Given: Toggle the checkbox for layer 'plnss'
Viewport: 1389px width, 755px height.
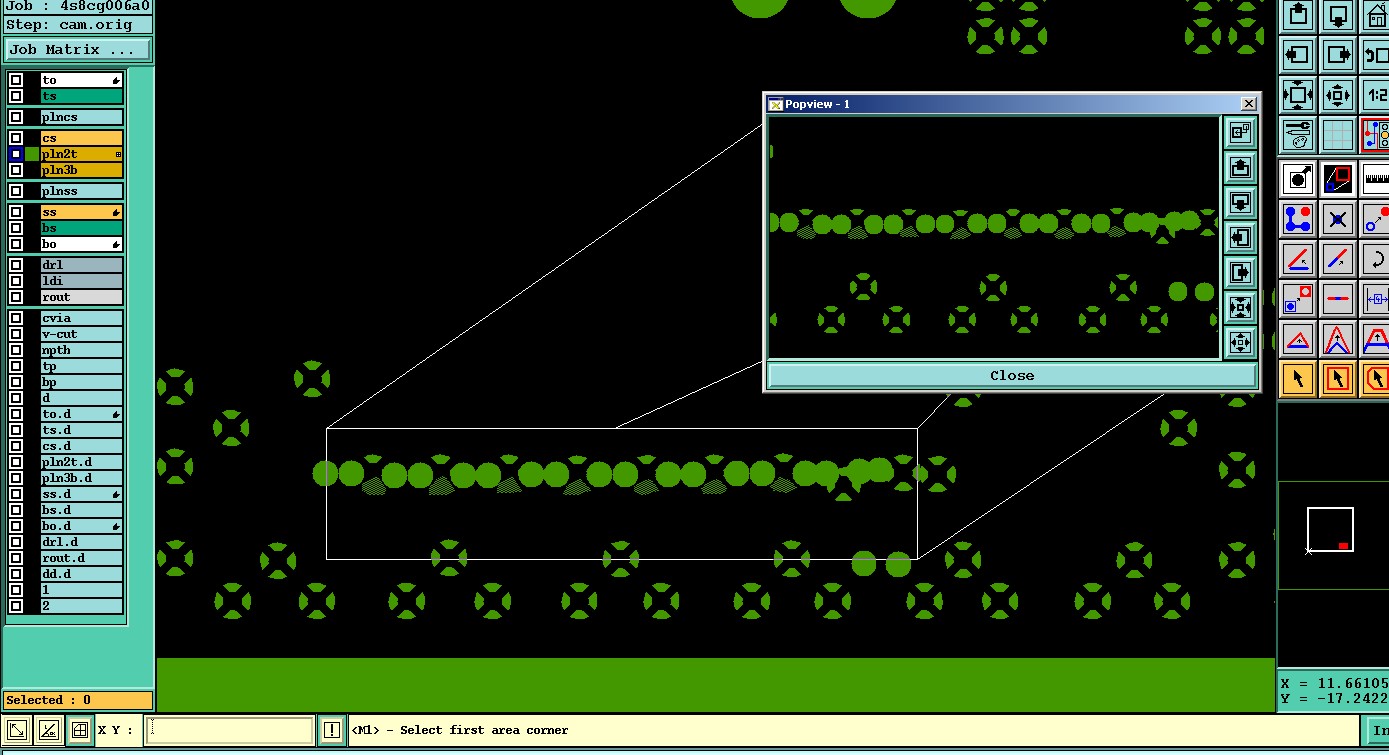Looking at the screenshot, I should (16, 191).
